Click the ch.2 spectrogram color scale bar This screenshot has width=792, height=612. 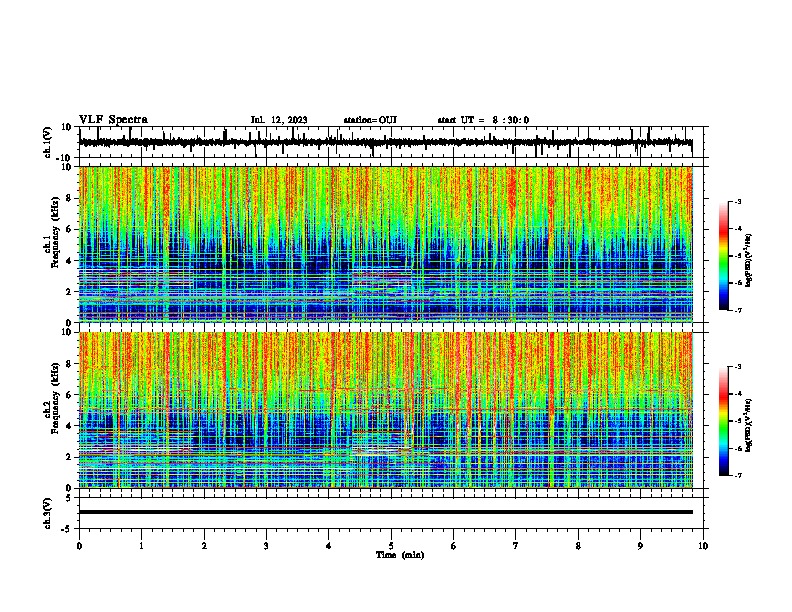tap(723, 421)
